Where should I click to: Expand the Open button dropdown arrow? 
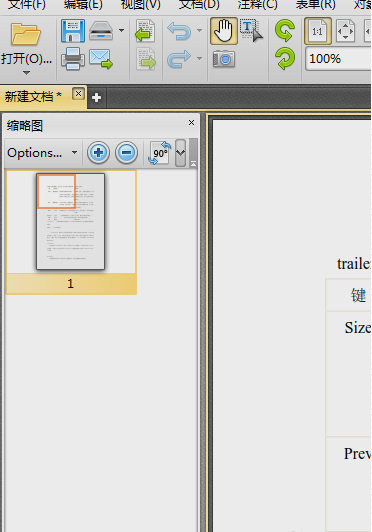(26, 73)
